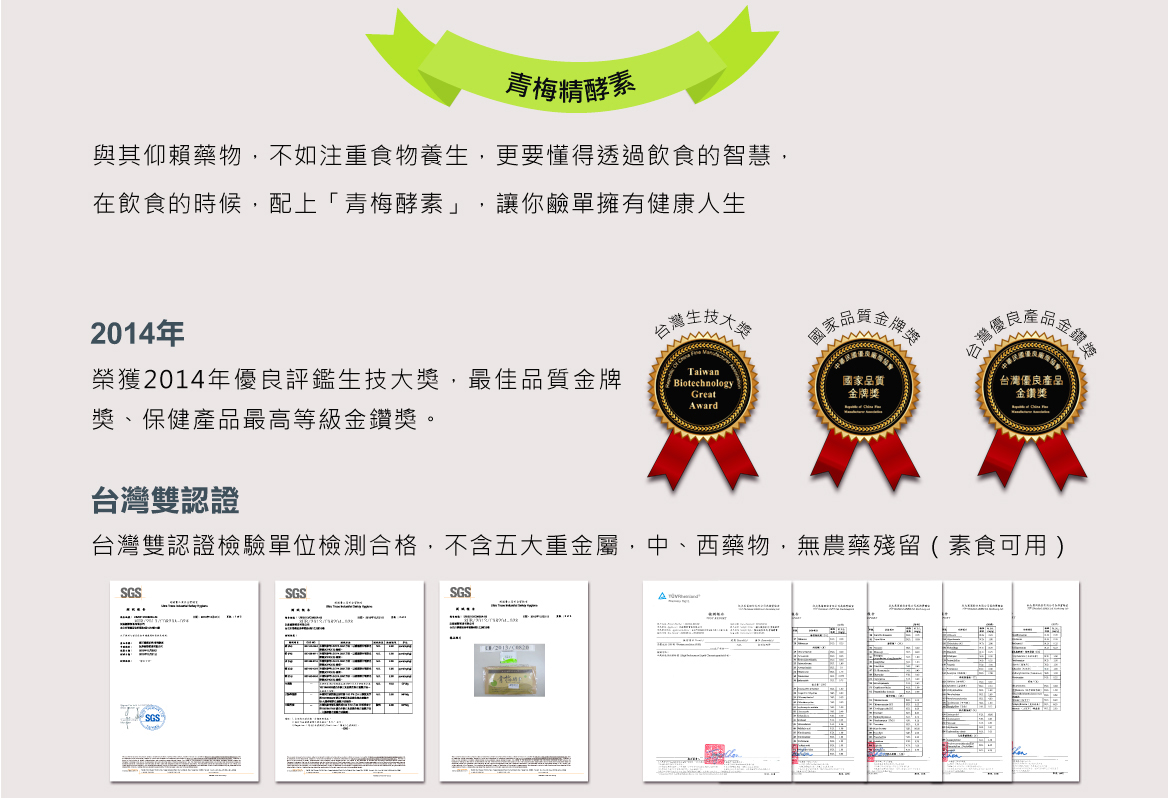Viewport: 1169px width, 798px height.
Task: Open the third SGS report with product photo
Action: [x=514, y=680]
